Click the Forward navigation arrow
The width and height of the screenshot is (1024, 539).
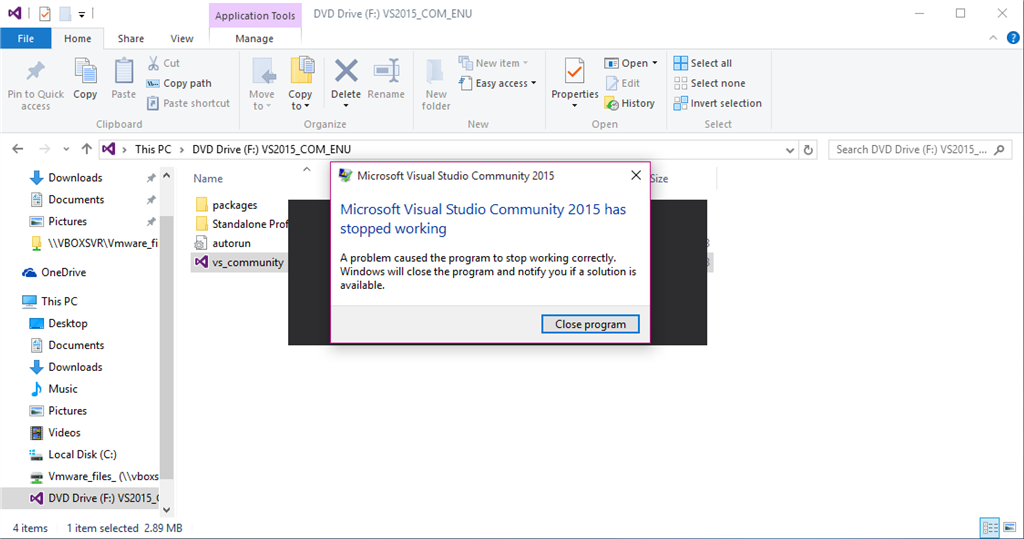(44, 150)
